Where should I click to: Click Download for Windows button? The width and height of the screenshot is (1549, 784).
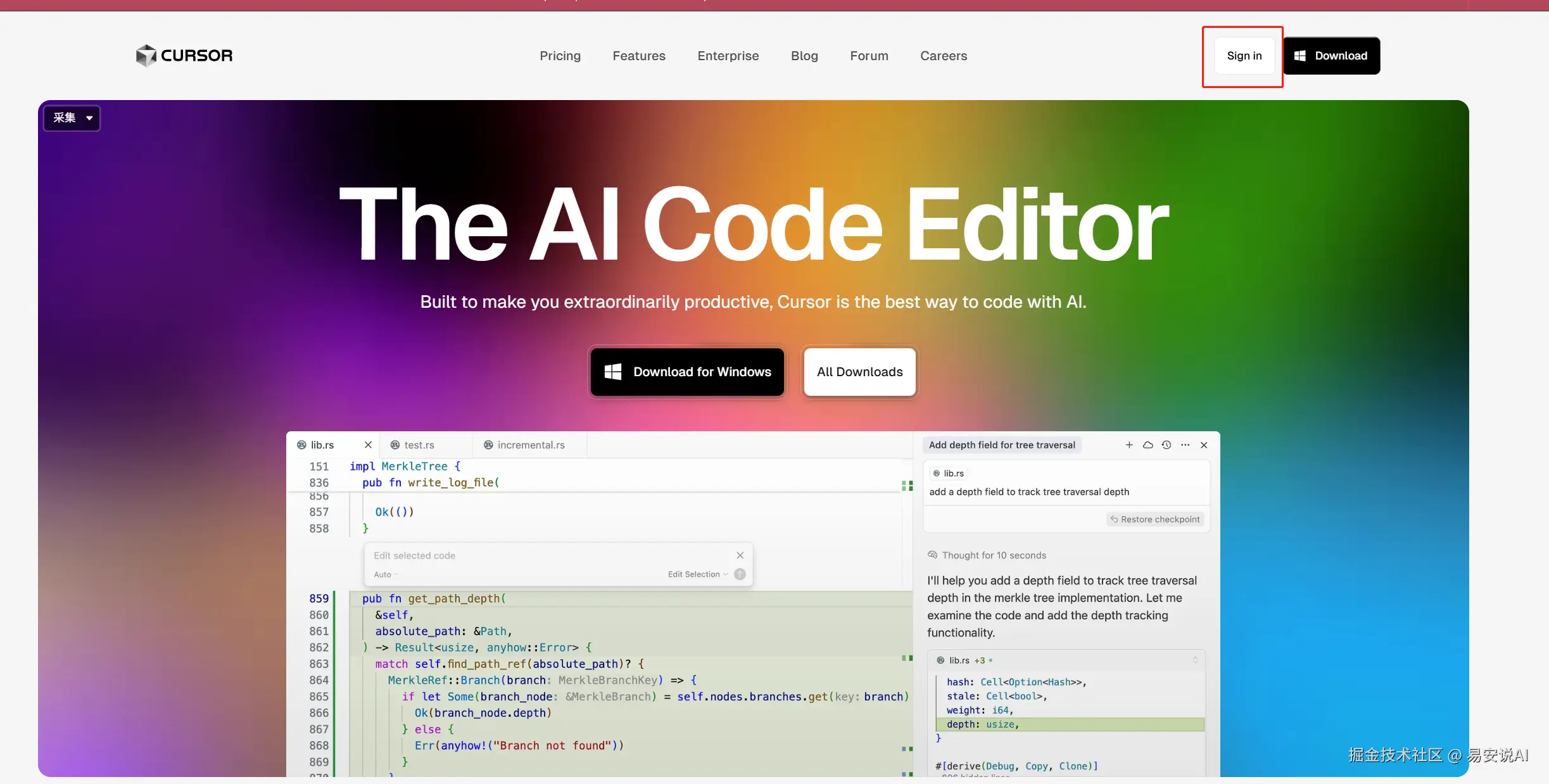click(x=687, y=372)
